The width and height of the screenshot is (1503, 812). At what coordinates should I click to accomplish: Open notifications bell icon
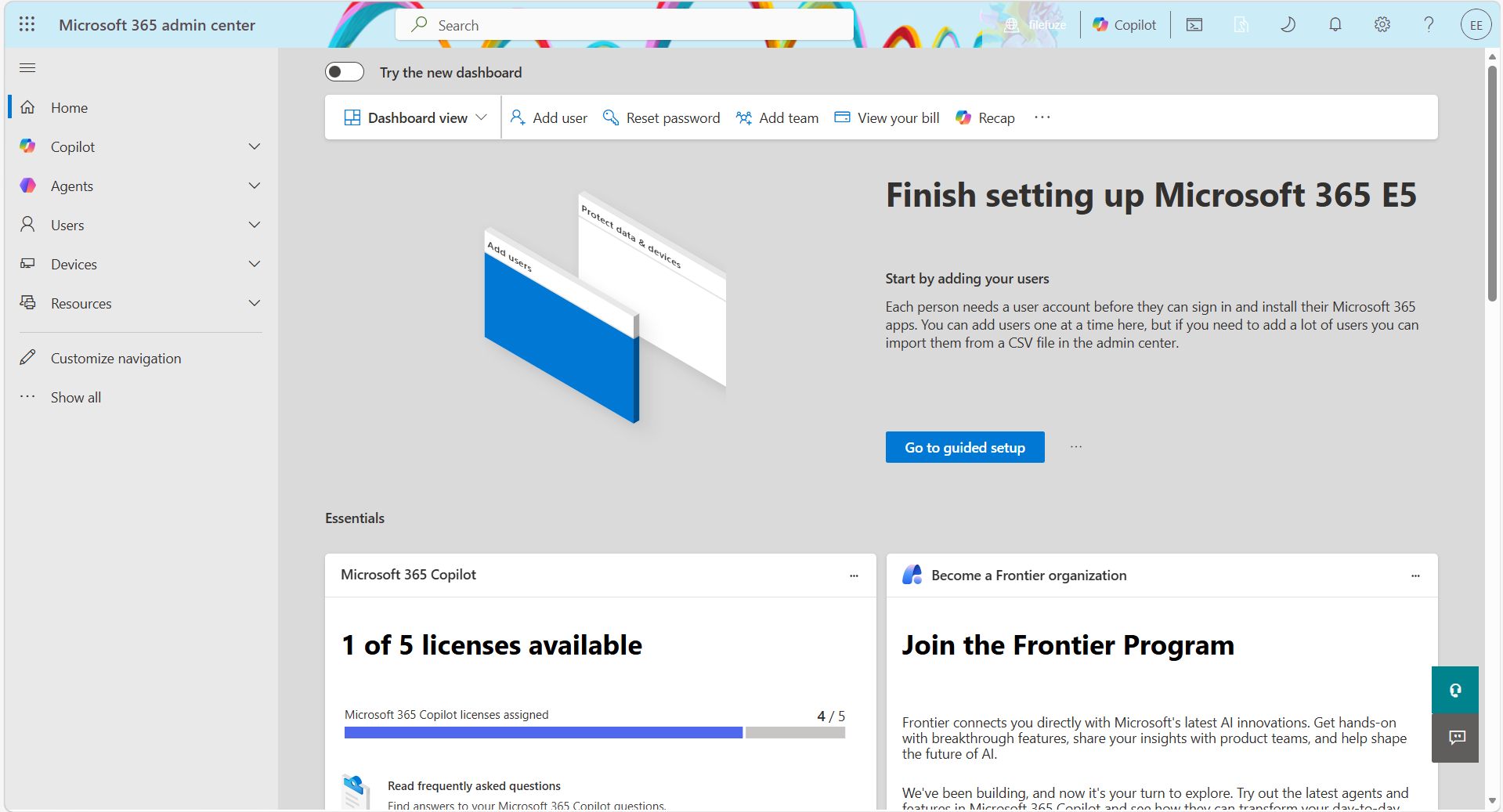[x=1335, y=25]
